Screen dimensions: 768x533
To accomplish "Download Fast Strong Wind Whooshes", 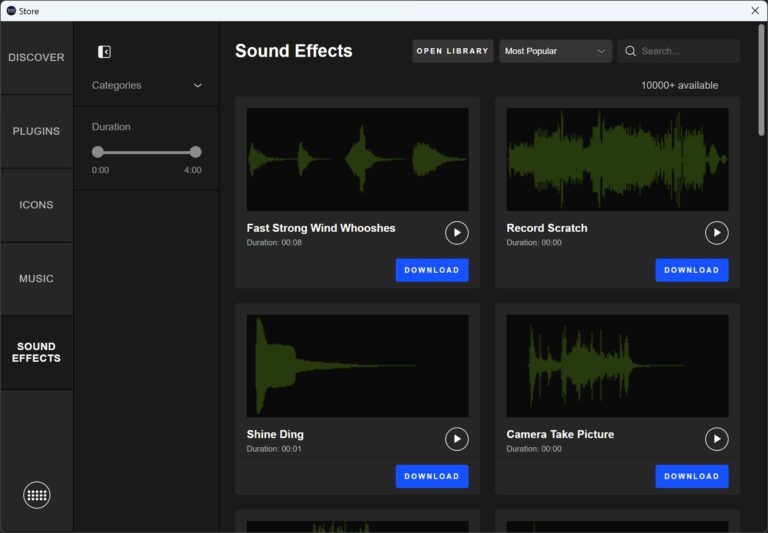I will tap(432, 270).
